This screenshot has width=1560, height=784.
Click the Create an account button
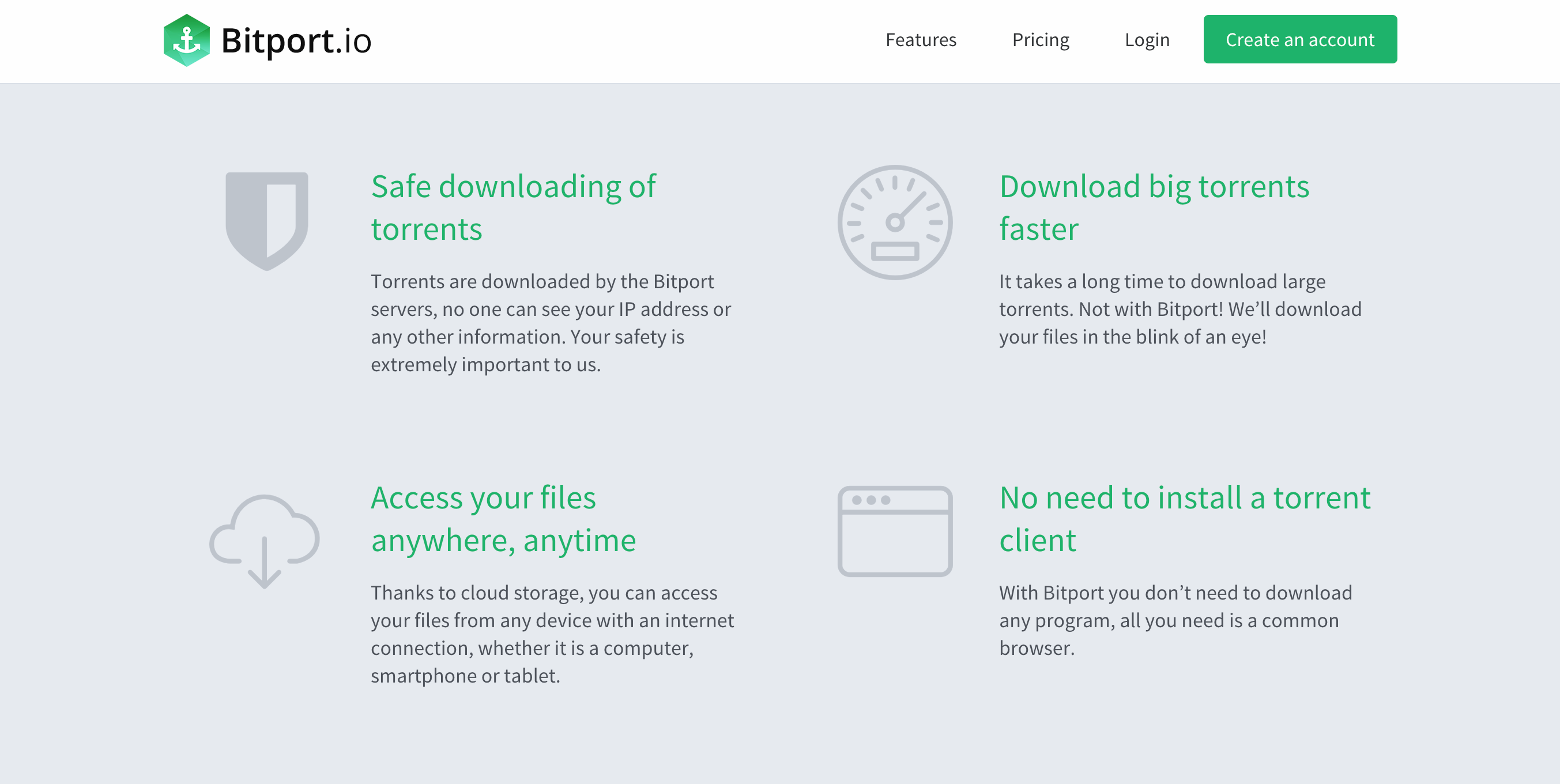tap(1299, 39)
